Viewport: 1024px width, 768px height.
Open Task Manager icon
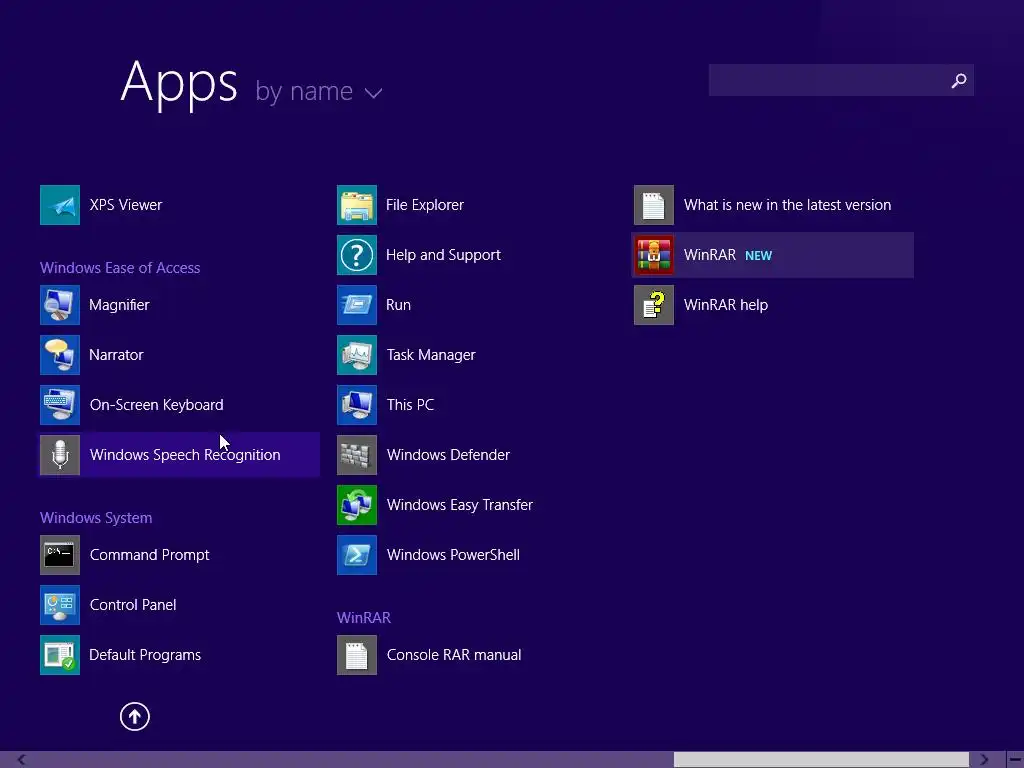[x=357, y=355]
